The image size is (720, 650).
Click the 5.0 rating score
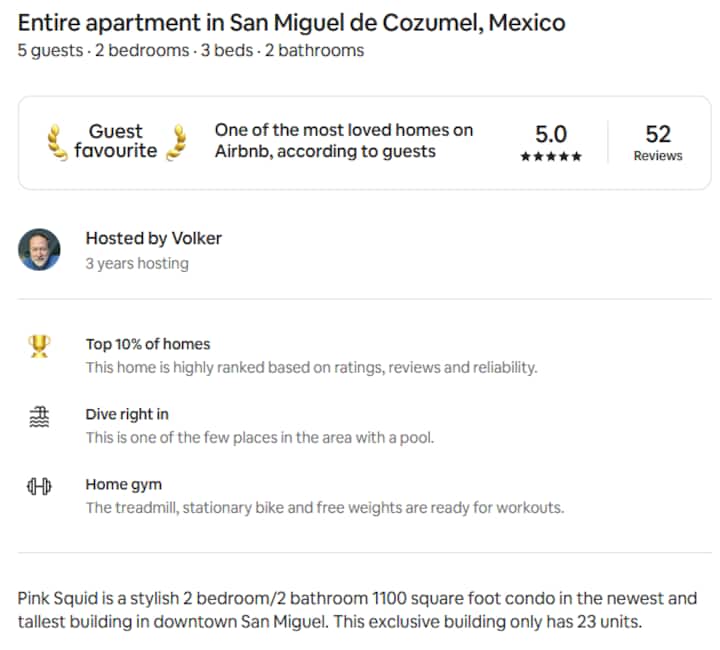[550, 134]
